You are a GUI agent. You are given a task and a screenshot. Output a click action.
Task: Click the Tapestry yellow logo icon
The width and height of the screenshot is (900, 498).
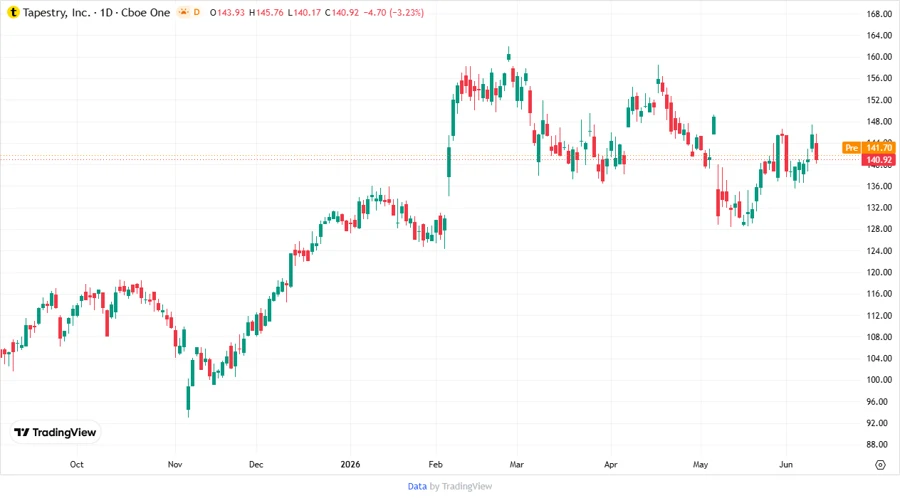coord(13,13)
